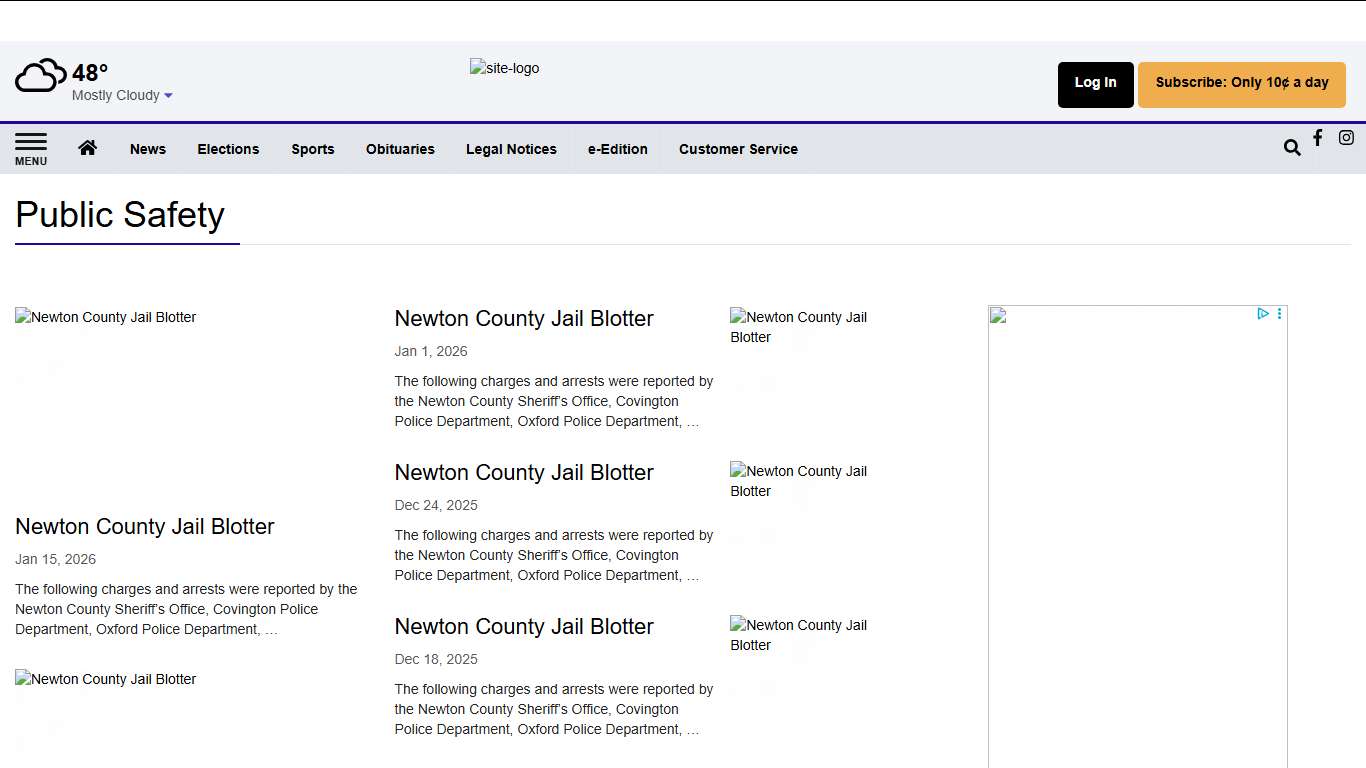Click the home icon in navigation
This screenshot has height=768, width=1366.
[x=88, y=148]
